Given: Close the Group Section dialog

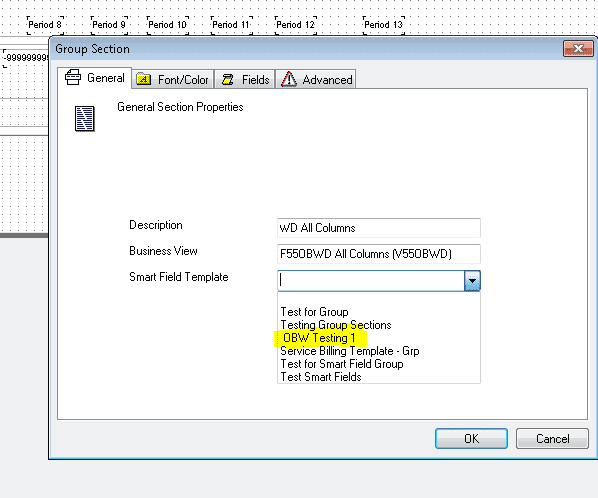Looking at the screenshot, I should point(578,49).
